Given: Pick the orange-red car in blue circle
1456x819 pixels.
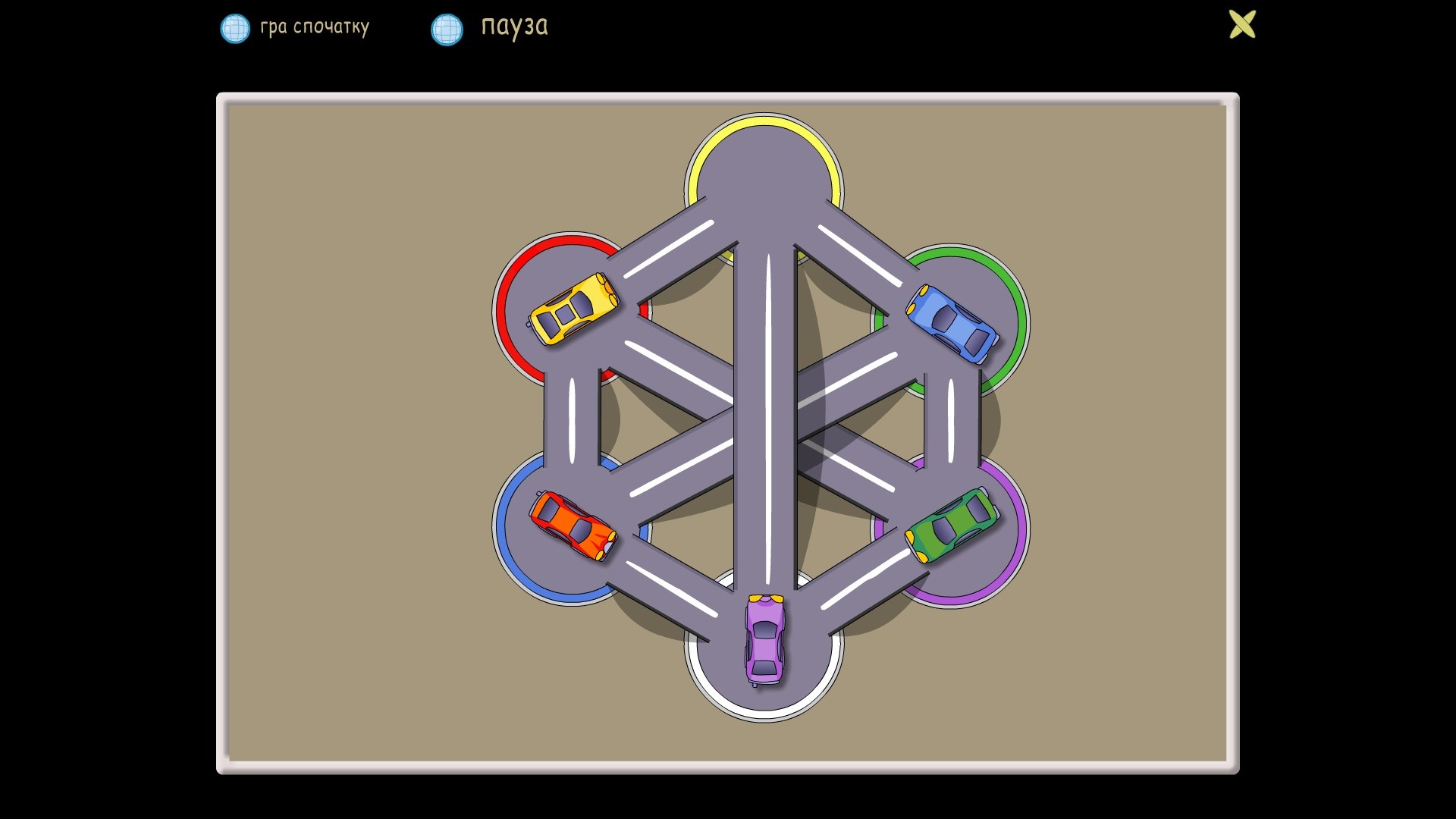Looking at the screenshot, I should pyautogui.click(x=573, y=526).
